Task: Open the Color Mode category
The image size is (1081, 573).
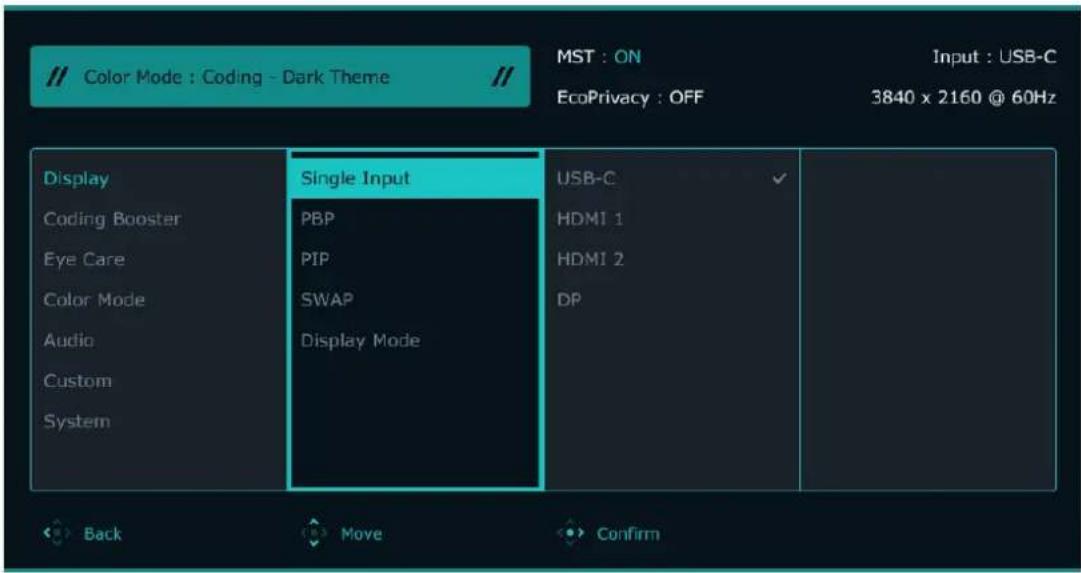Action: click(94, 300)
